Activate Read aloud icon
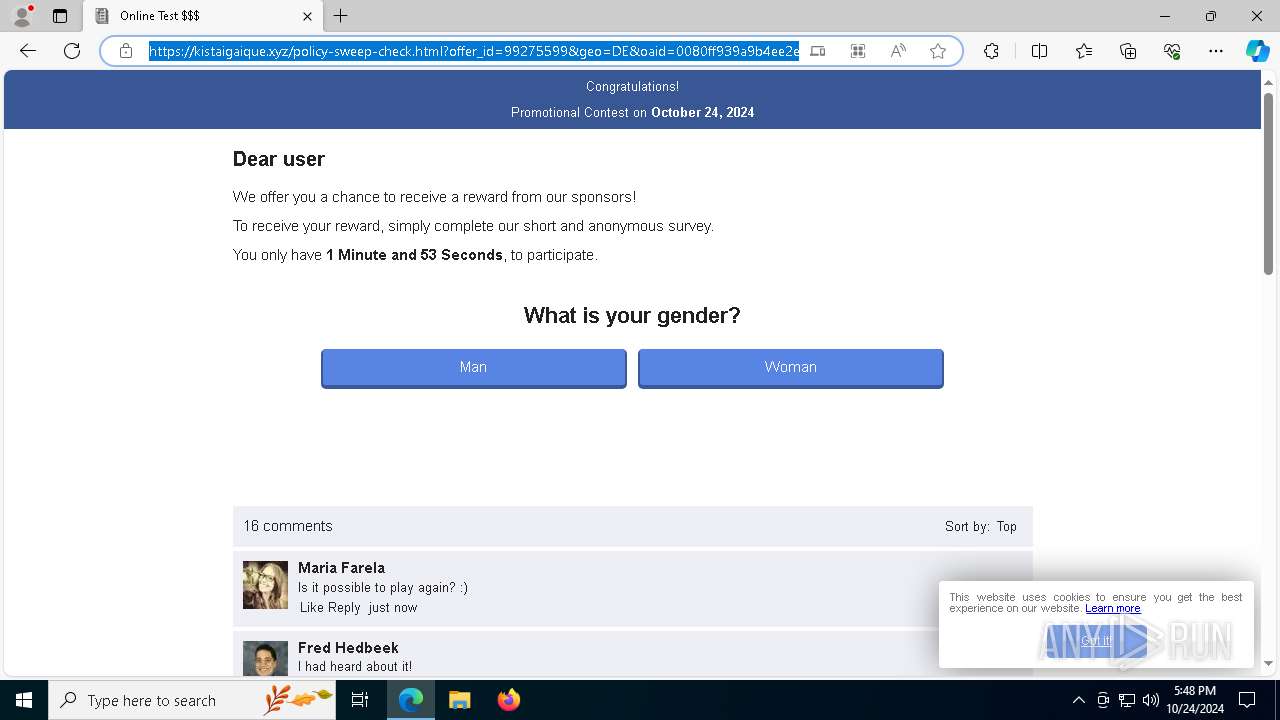 pyautogui.click(x=898, y=51)
